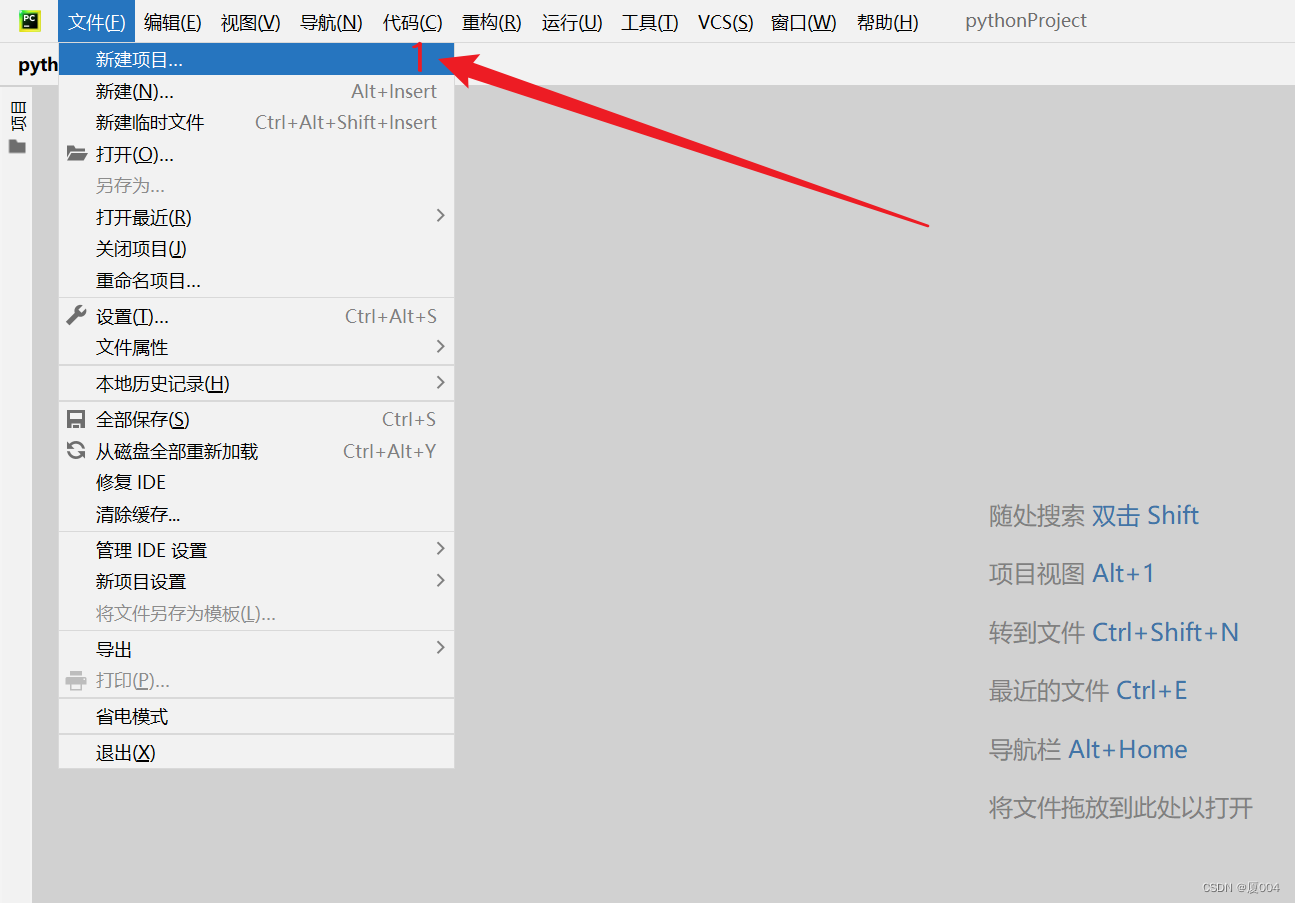Open the 运行(U) menu
This screenshot has height=903, width=1295.
click(571, 22)
